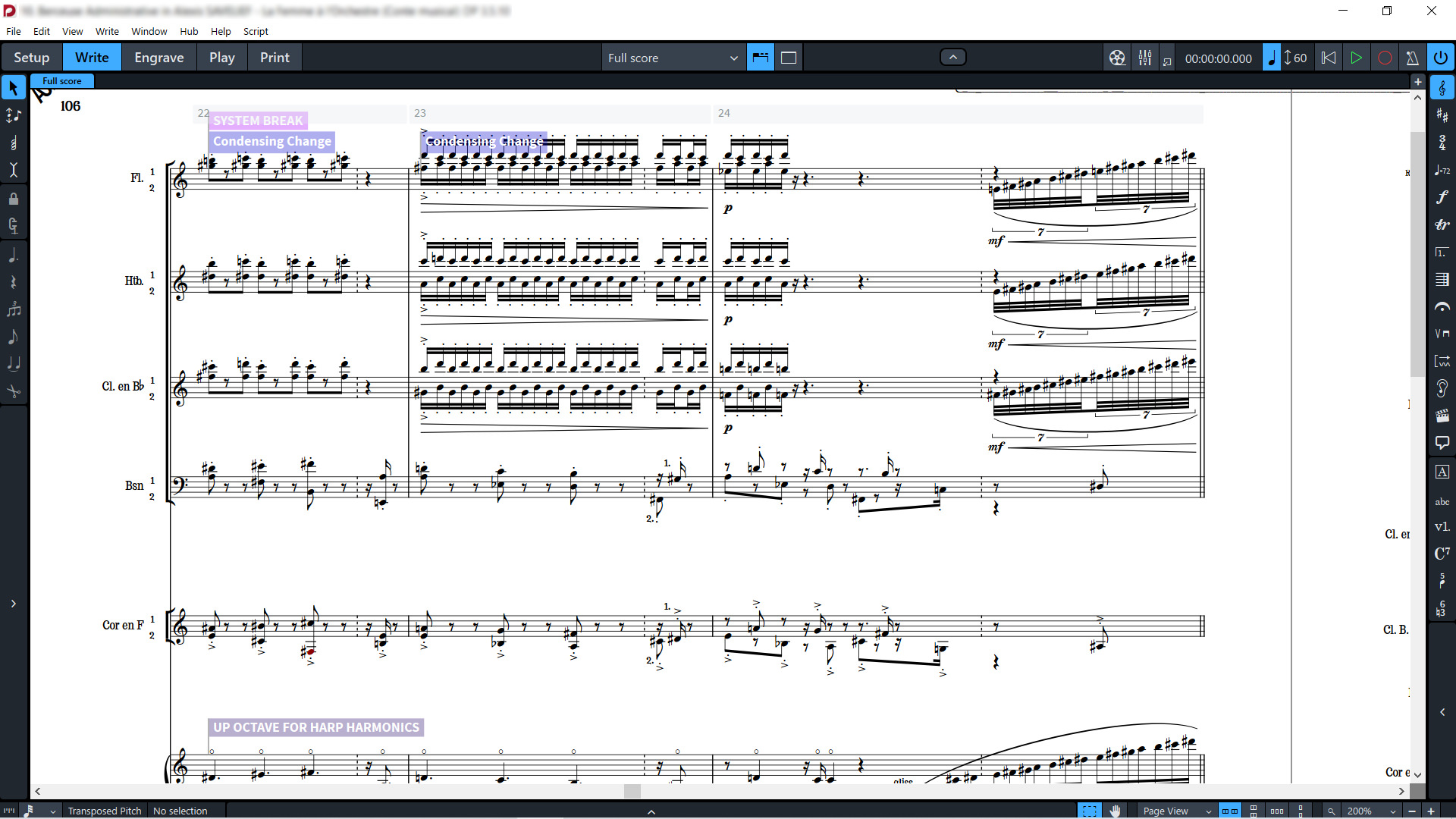Expand the right panel chevron
1456x819 pixels.
1442,712
